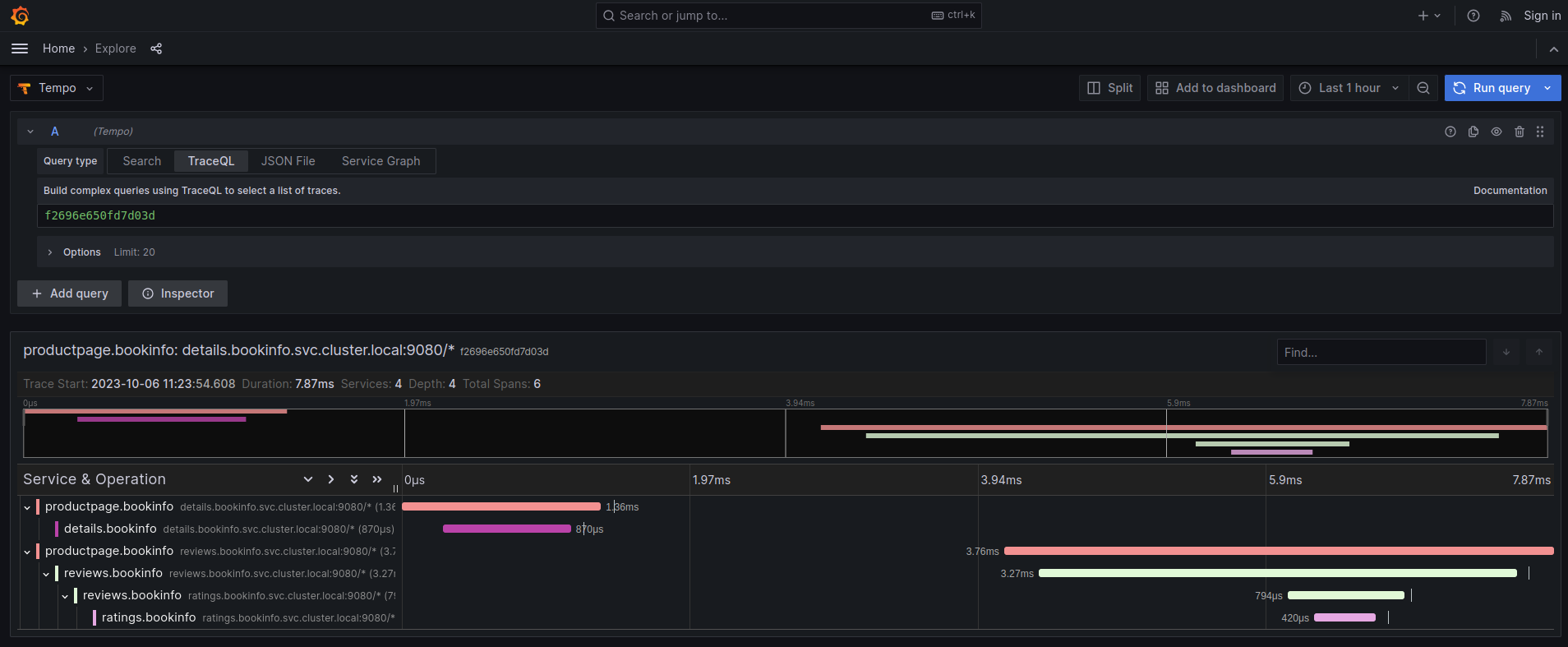Viewport: 1568px width, 647px height.
Task: Click the share icon next to Explore
Action: point(156,49)
